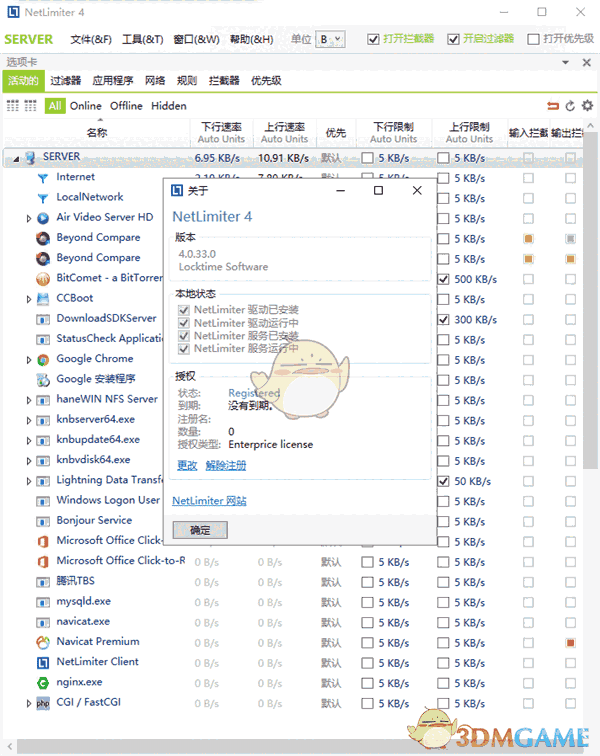Click the NetLimiter Client icon
This screenshot has width=600, height=756.
coord(43,662)
